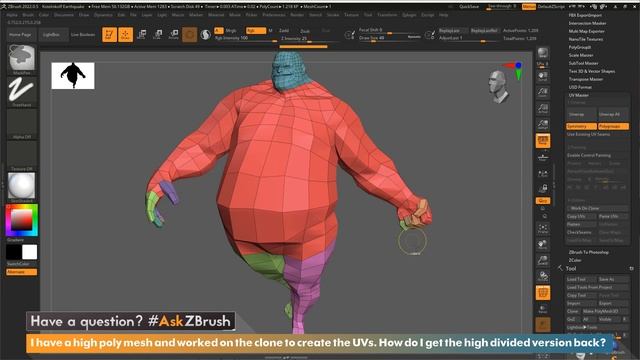The image size is (640, 360).
Task: Click the Frame mesh icon
Action: (x=543, y=229)
